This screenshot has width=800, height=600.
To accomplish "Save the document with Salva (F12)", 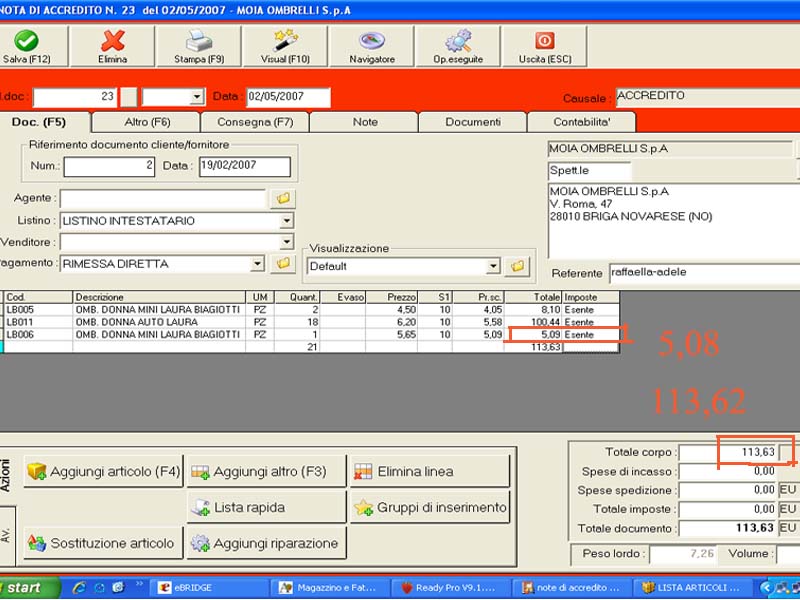I will [31, 46].
